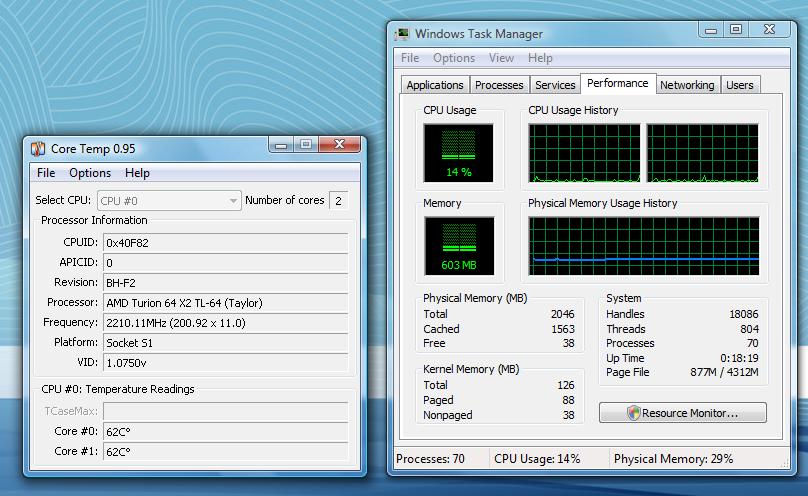This screenshot has width=808, height=496.
Task: Click status bar Processes: 70
Action: [x=430, y=459]
